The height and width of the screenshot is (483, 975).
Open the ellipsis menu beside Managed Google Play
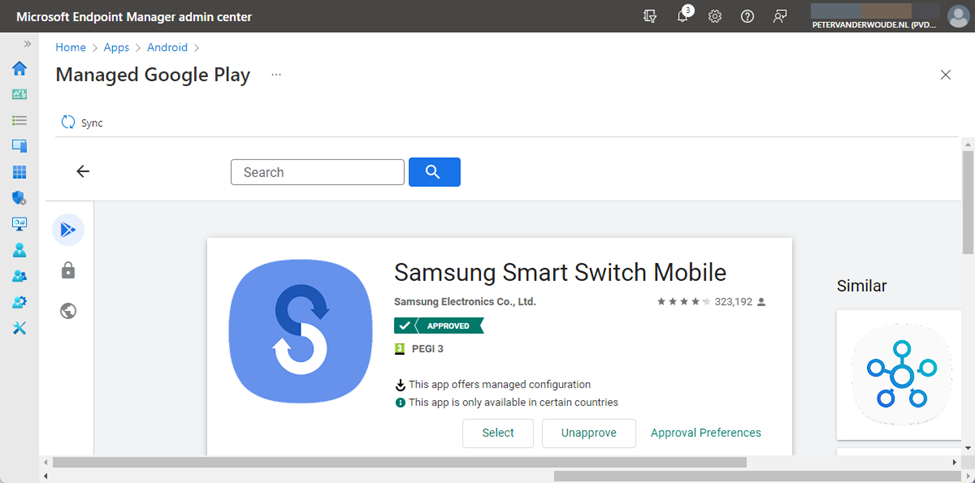click(x=276, y=75)
